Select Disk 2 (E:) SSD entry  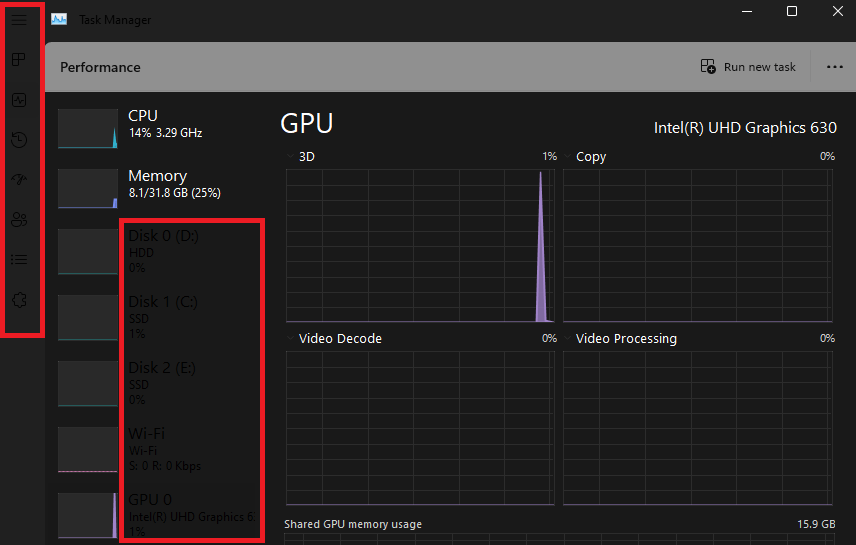tap(158, 384)
